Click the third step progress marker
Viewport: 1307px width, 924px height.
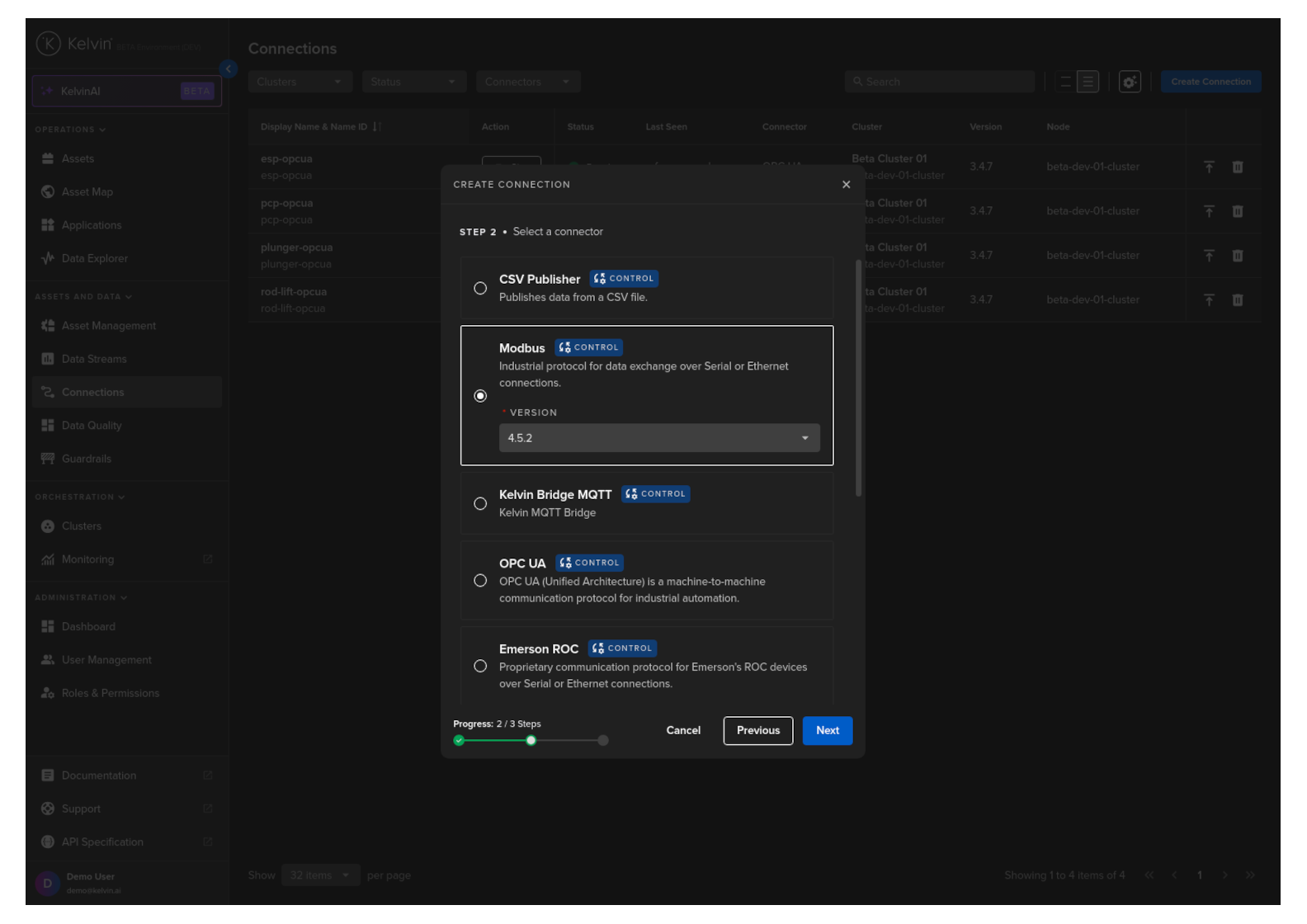pyautogui.click(x=603, y=741)
